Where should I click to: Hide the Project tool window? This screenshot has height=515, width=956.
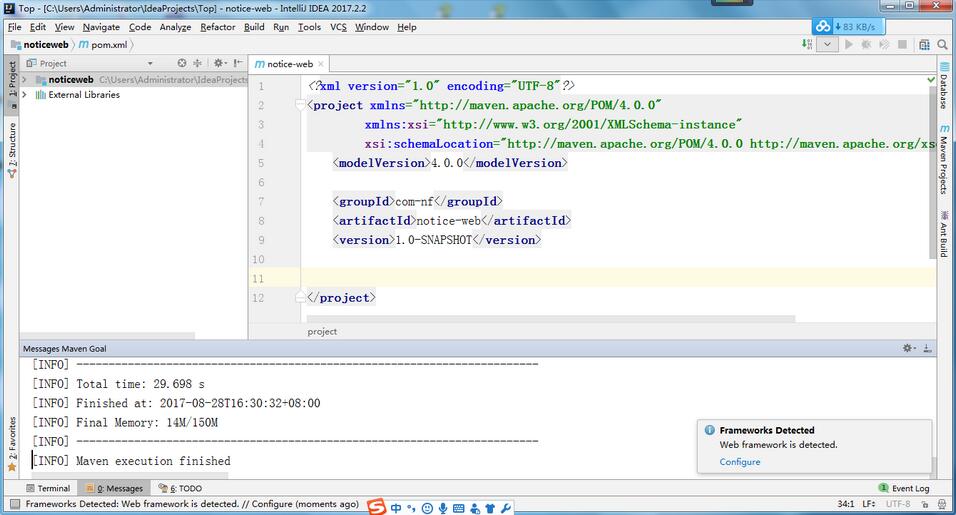click(238, 63)
